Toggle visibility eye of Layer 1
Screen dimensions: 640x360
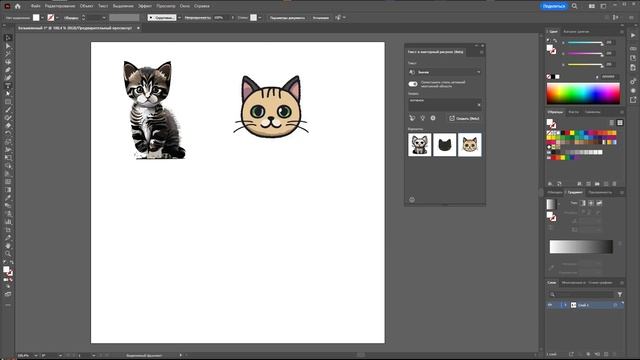click(550, 305)
